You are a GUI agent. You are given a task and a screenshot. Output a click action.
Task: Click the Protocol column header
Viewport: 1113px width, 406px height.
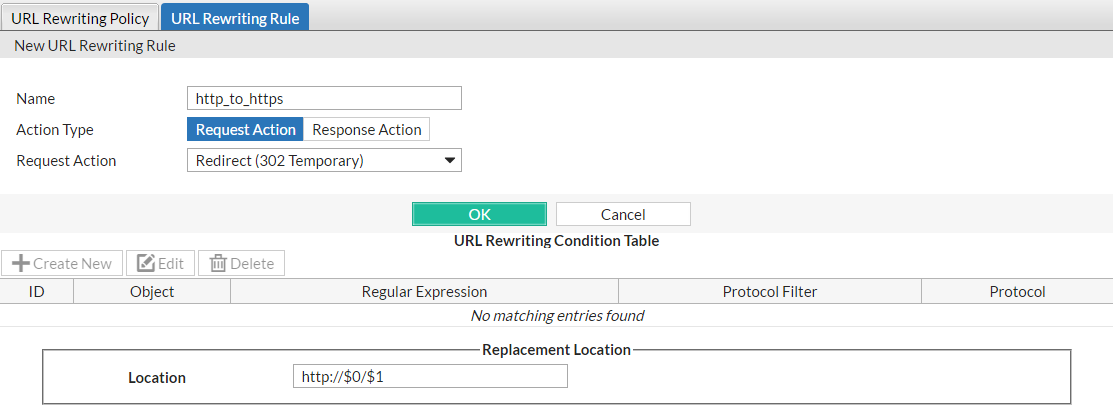(1017, 291)
